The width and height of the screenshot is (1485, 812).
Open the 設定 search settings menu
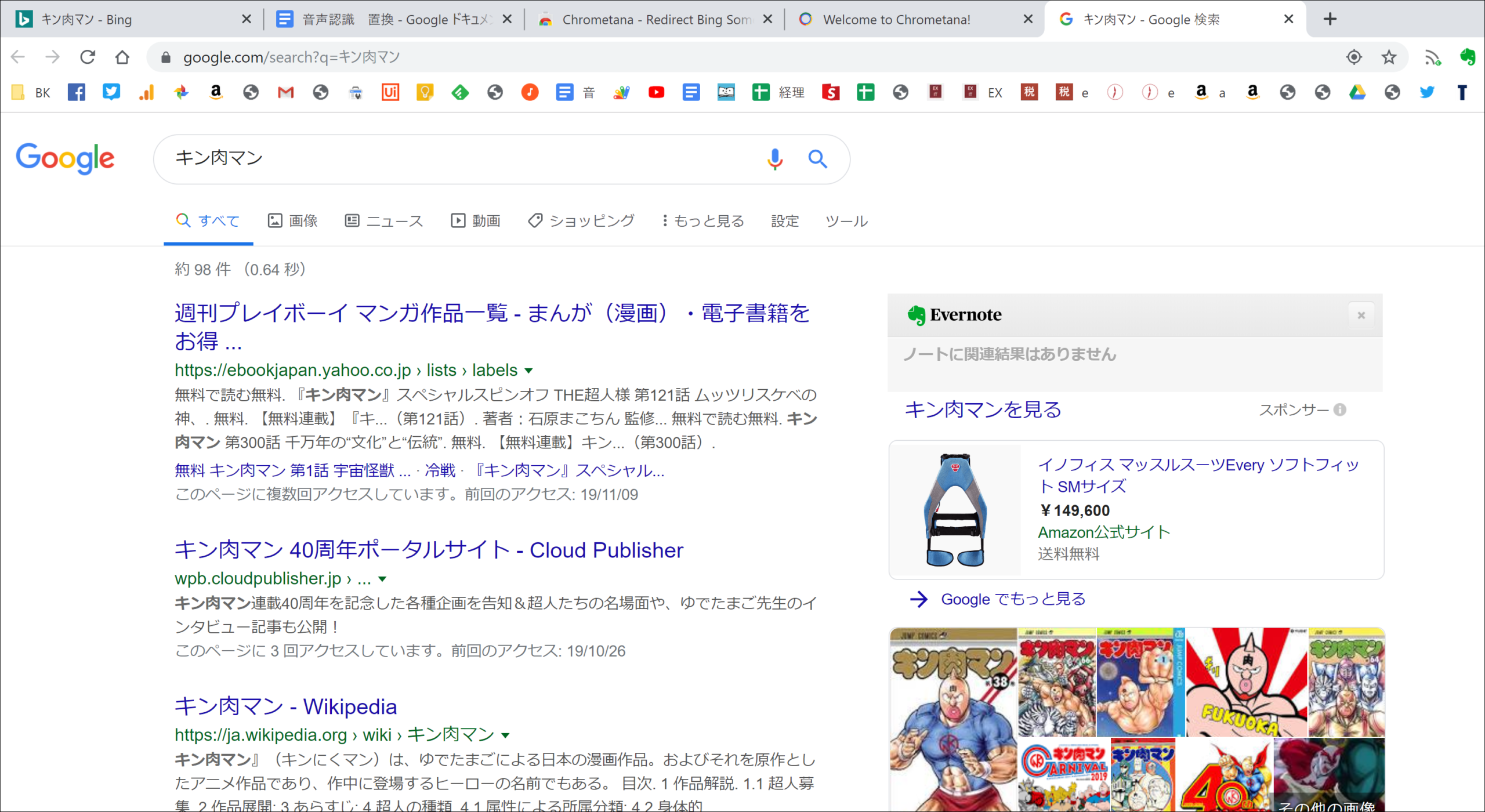(785, 220)
